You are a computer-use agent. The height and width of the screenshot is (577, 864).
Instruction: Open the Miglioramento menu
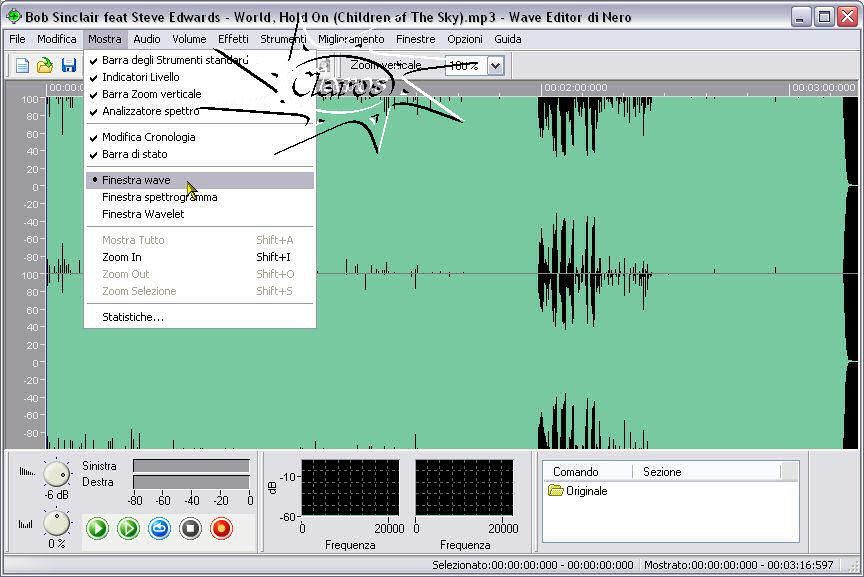click(x=351, y=39)
